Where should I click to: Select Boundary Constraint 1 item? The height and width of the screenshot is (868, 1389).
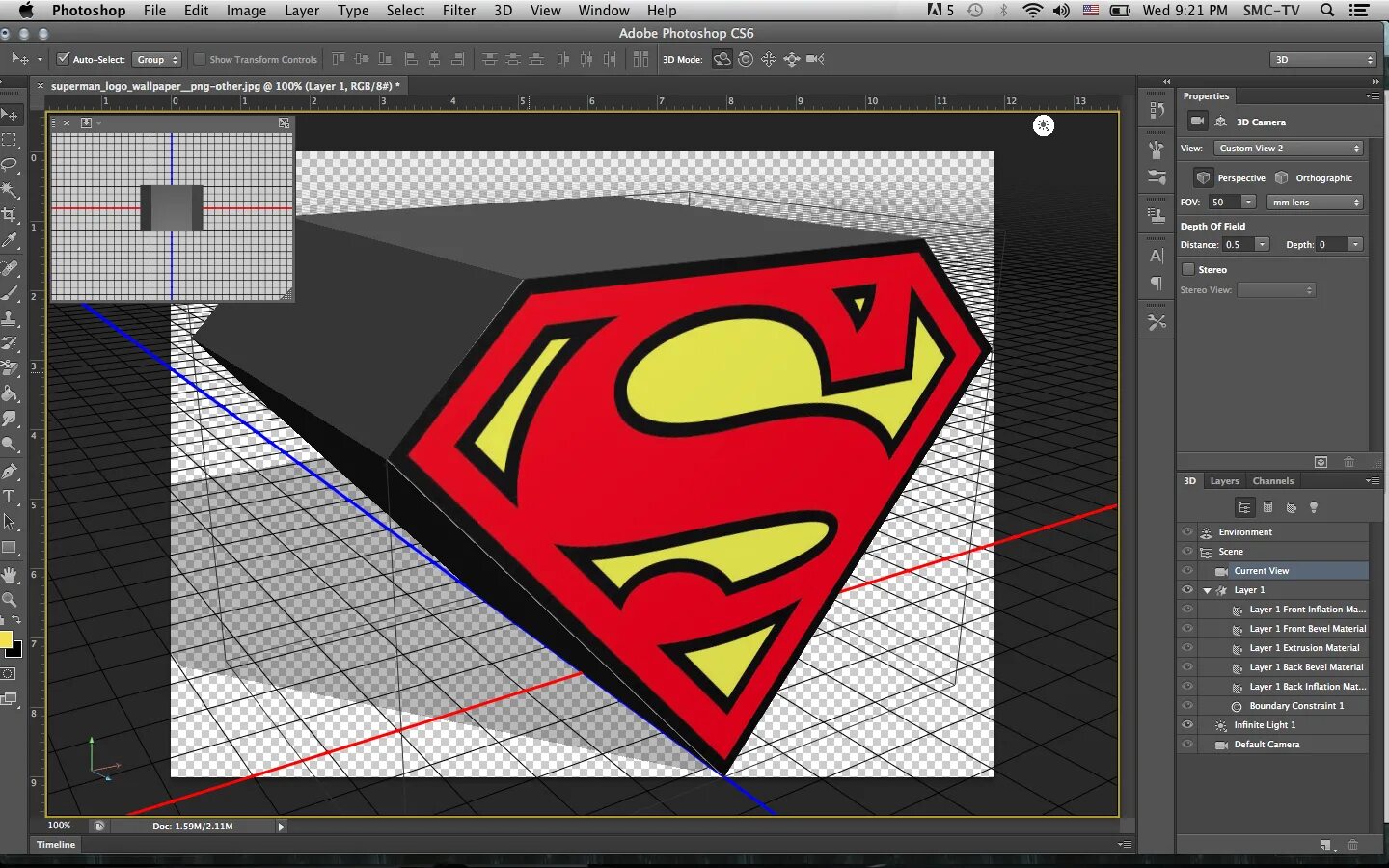[1296, 706]
